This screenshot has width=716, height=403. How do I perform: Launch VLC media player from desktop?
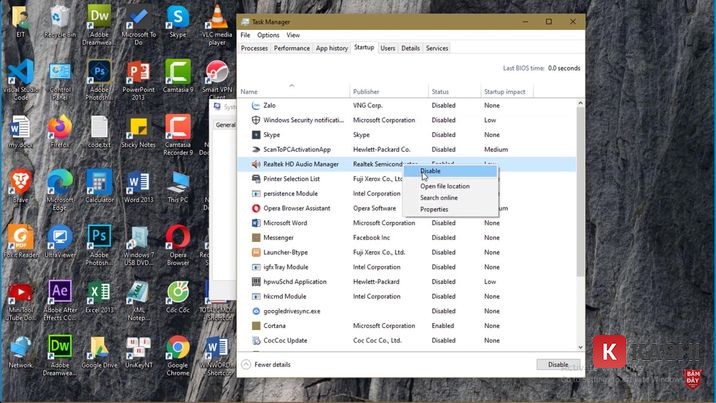click(x=217, y=24)
